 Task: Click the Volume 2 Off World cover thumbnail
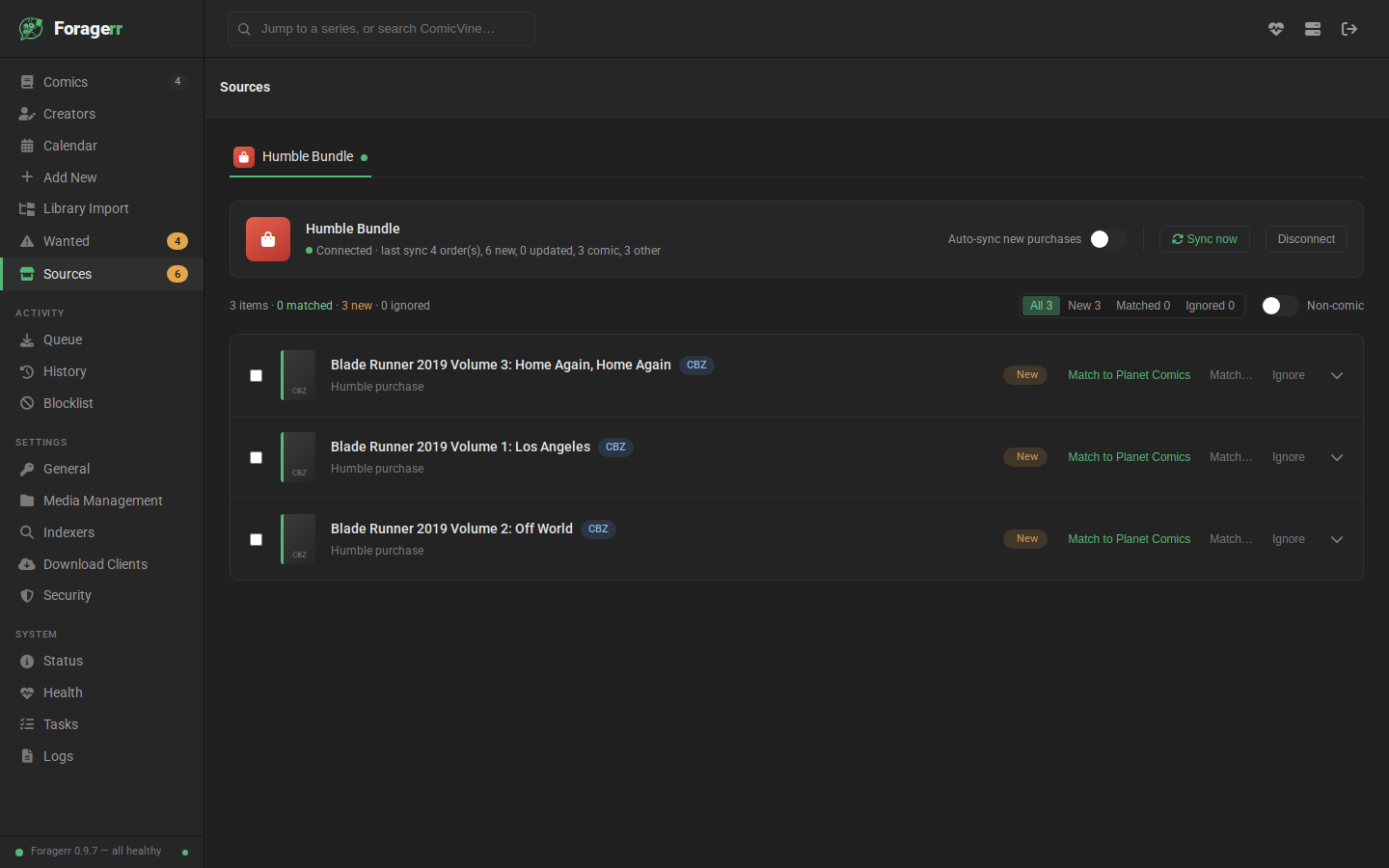[x=298, y=539]
